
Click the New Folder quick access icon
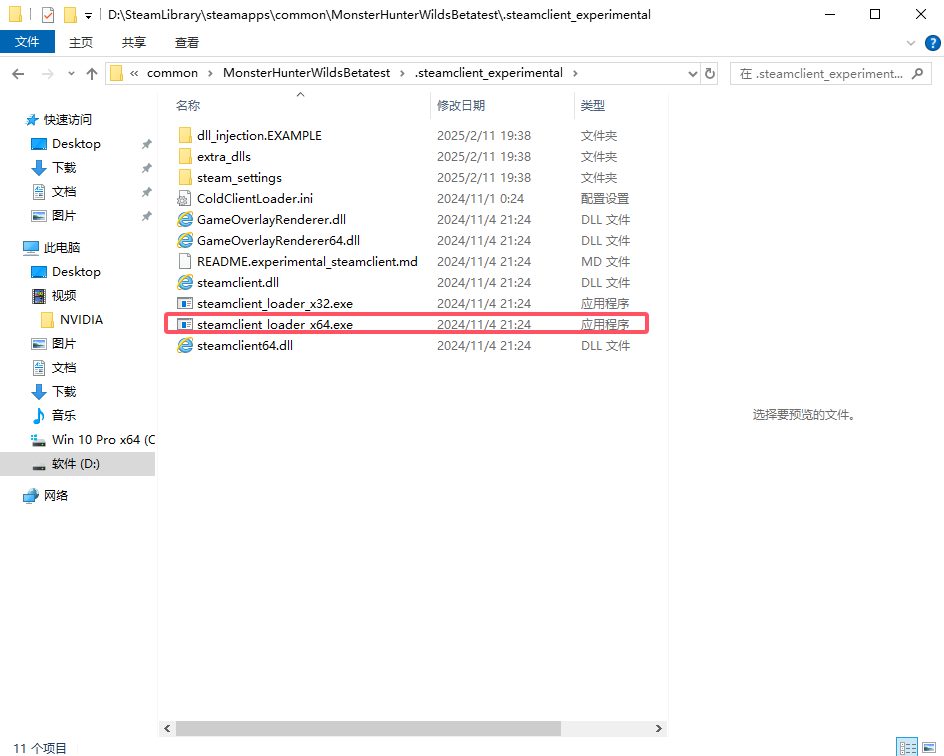point(70,14)
